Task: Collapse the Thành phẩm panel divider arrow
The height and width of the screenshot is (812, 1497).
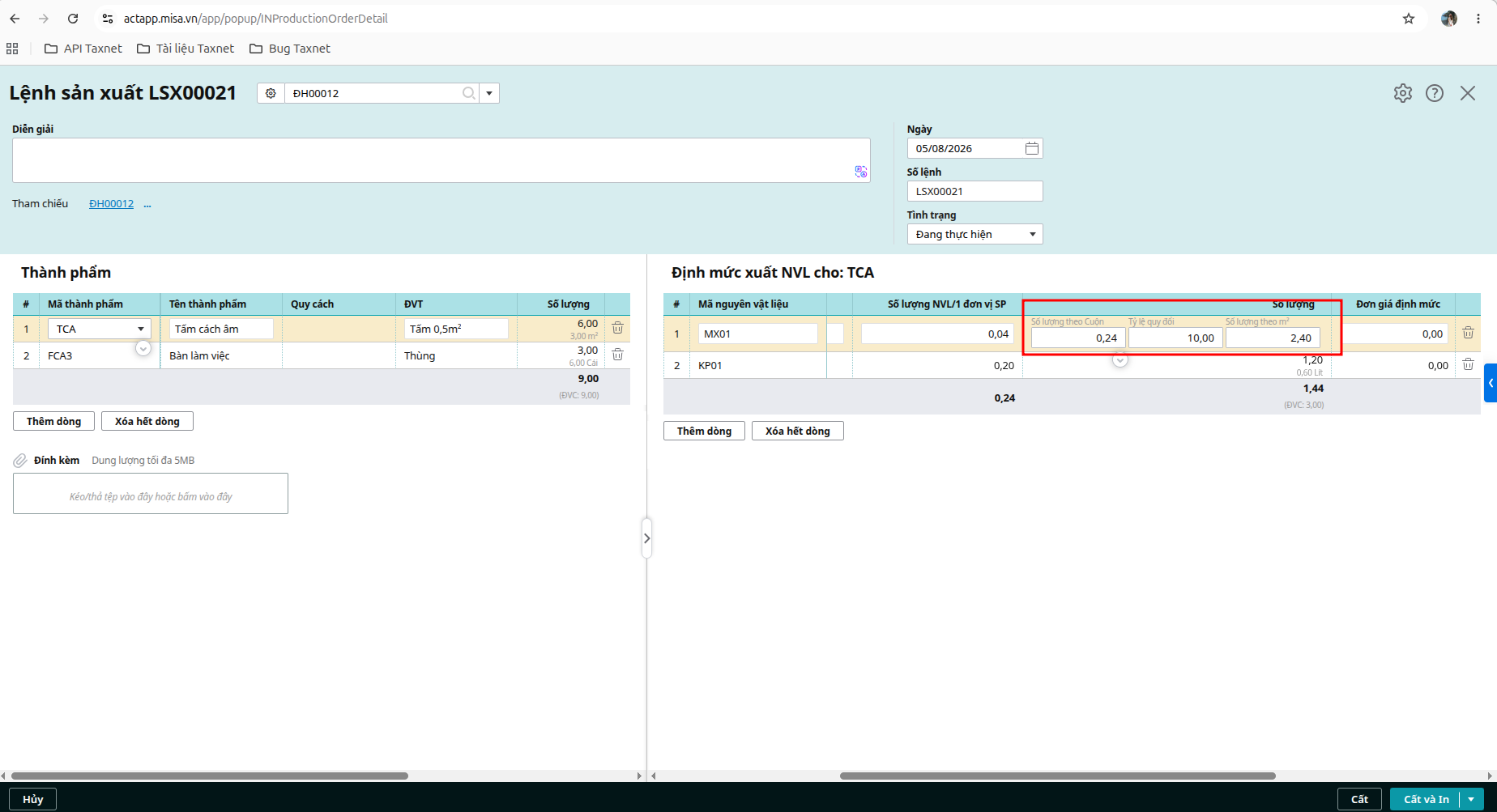Action: coord(646,538)
